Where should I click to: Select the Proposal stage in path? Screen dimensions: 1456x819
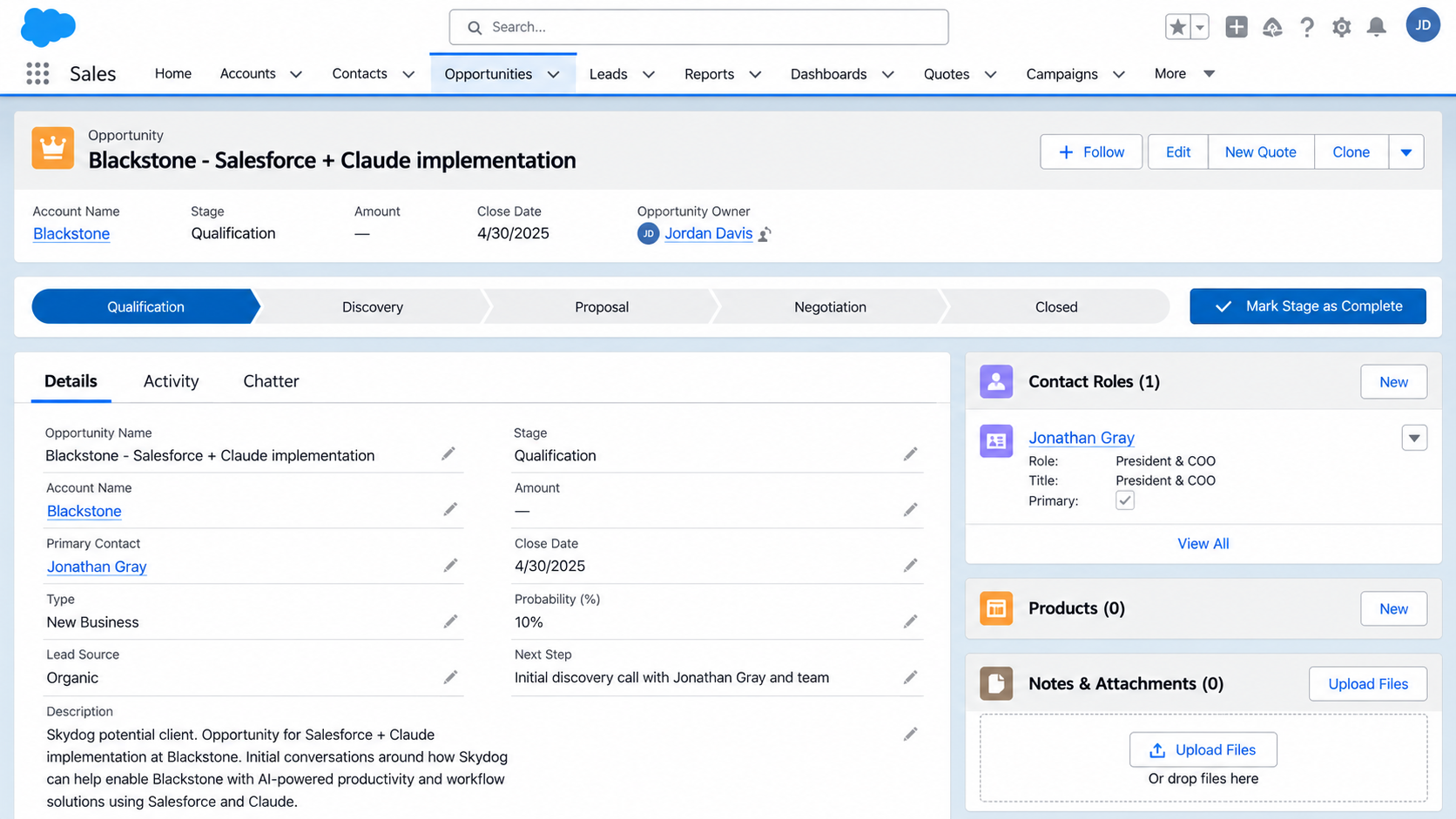pyautogui.click(x=602, y=306)
